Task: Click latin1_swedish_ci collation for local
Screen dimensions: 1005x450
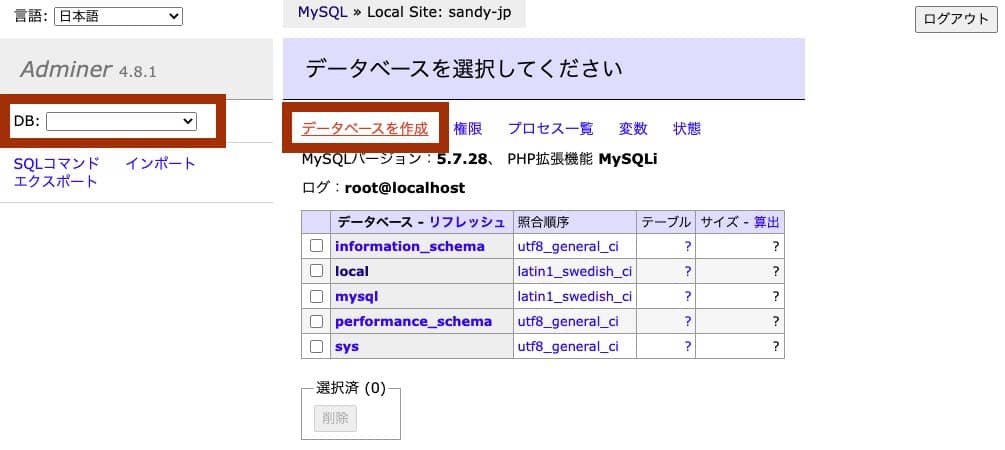Action: 574,271
